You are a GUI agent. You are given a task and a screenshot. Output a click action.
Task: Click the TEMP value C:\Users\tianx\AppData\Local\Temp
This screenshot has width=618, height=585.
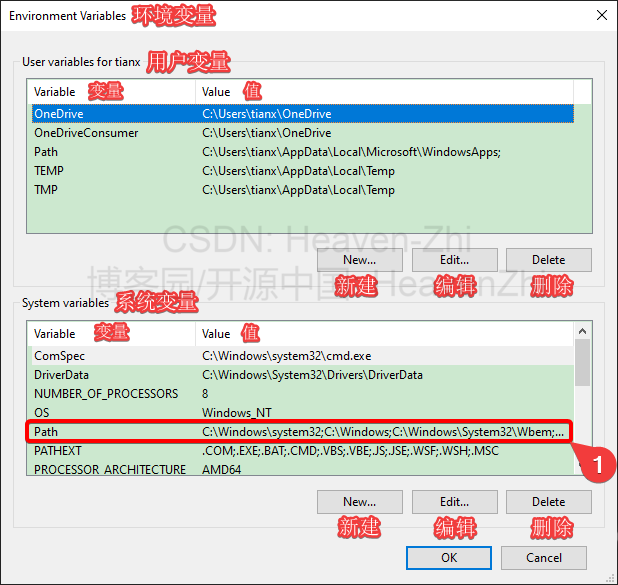pos(298,171)
